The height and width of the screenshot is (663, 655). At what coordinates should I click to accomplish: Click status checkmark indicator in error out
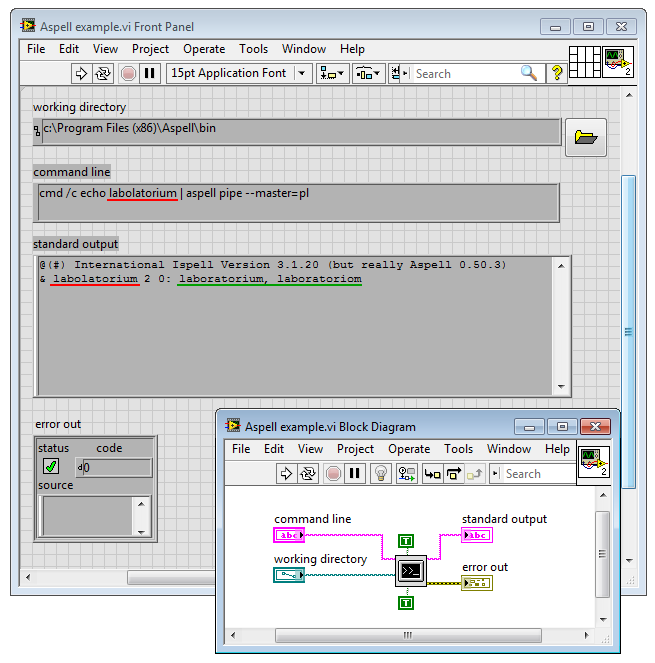click(x=51, y=466)
